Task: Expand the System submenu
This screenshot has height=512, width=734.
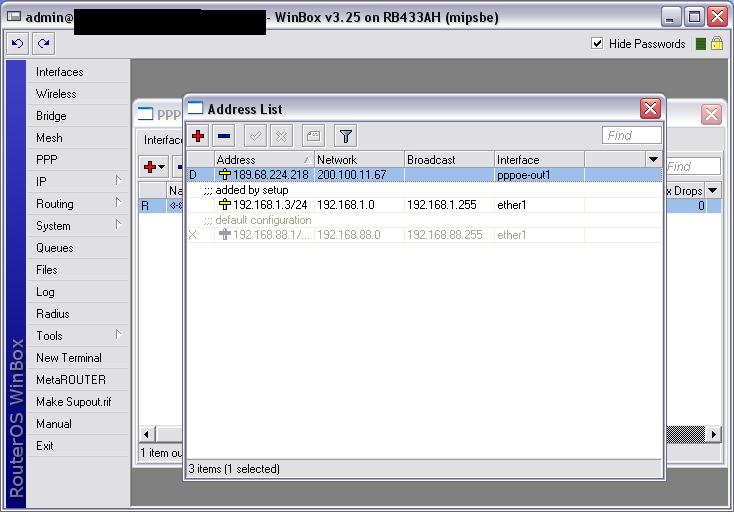Action: pos(77,226)
